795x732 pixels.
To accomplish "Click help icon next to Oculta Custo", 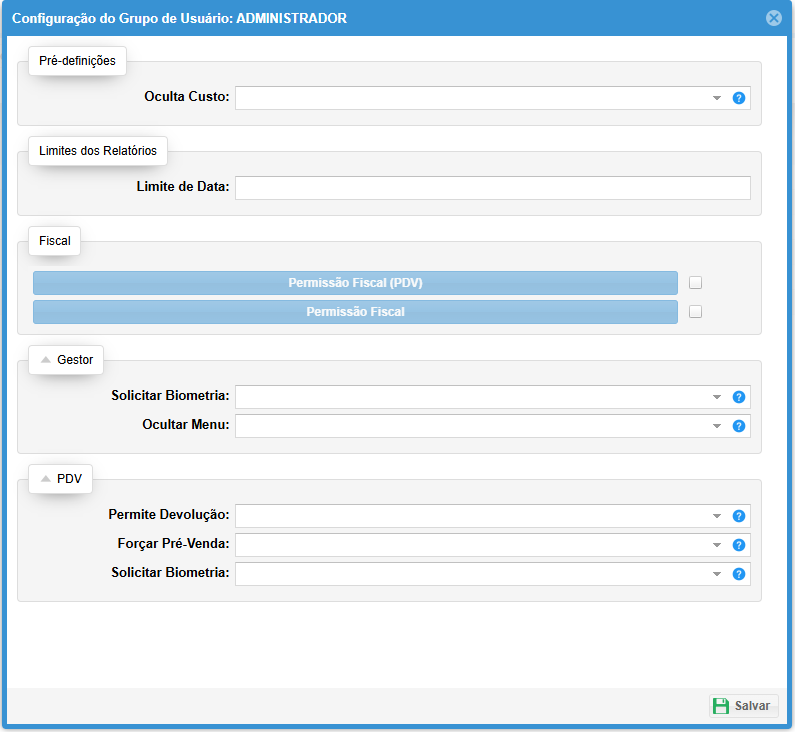I will 739,98.
